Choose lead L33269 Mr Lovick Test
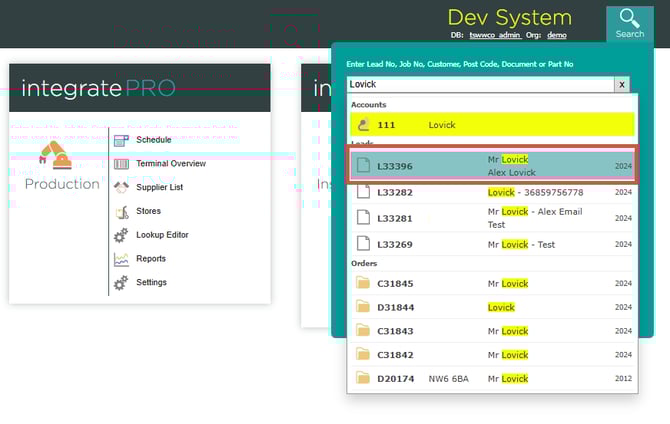The height and width of the screenshot is (424, 670). (x=491, y=244)
